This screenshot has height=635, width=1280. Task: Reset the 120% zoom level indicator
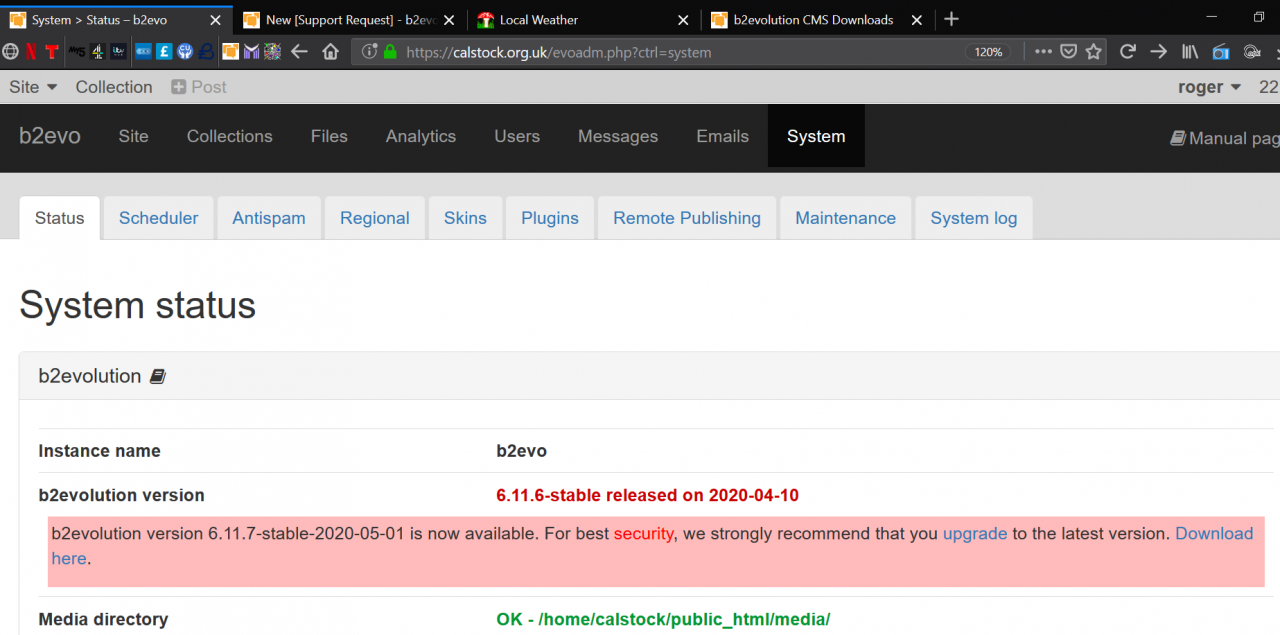tap(988, 52)
